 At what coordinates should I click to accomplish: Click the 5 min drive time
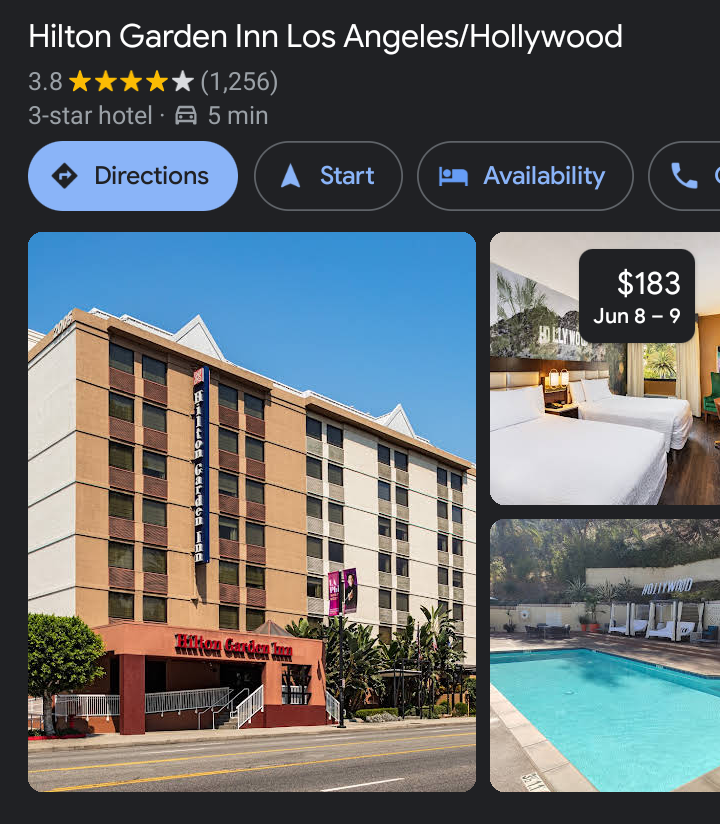pos(238,116)
